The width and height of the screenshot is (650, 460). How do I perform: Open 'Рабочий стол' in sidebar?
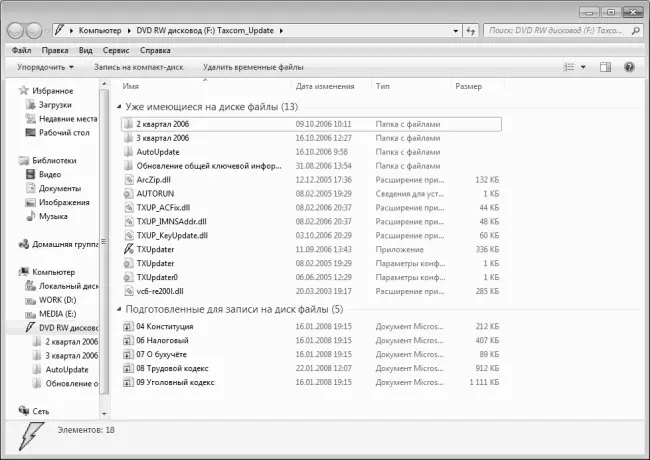click(64, 133)
